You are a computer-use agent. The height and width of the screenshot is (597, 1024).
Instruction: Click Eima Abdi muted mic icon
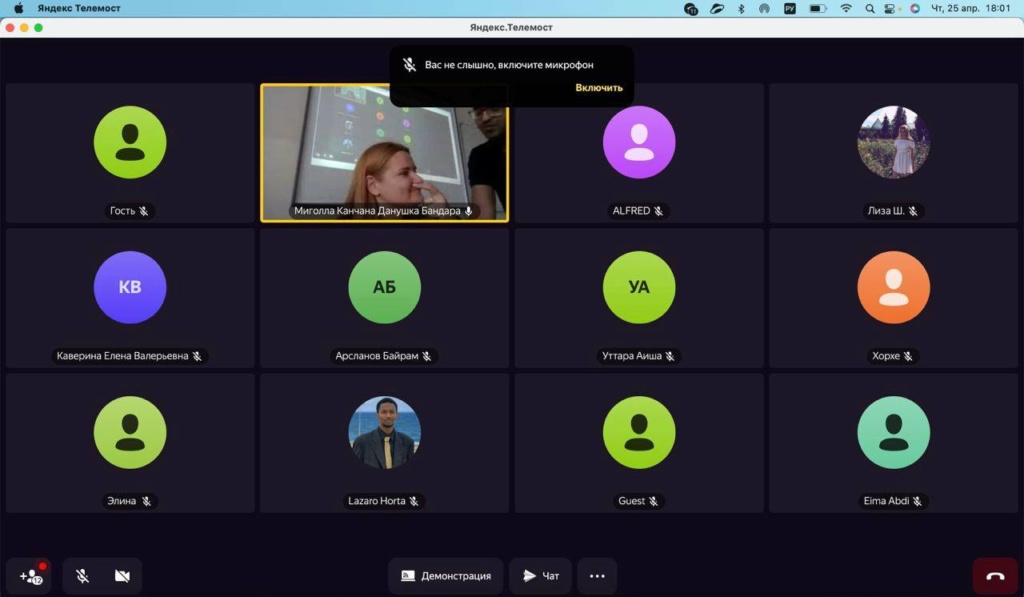point(917,501)
